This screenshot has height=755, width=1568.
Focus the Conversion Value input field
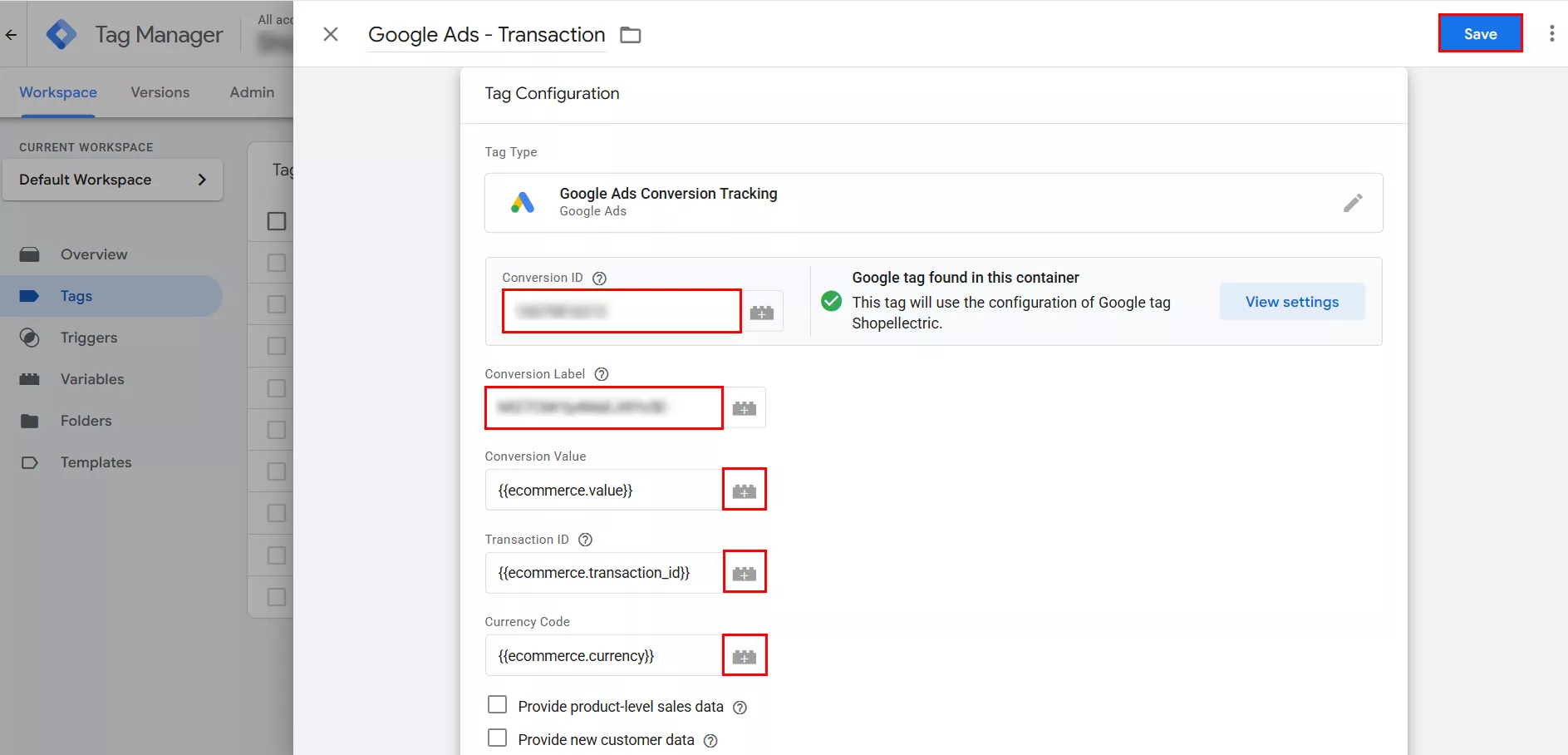[x=603, y=491]
